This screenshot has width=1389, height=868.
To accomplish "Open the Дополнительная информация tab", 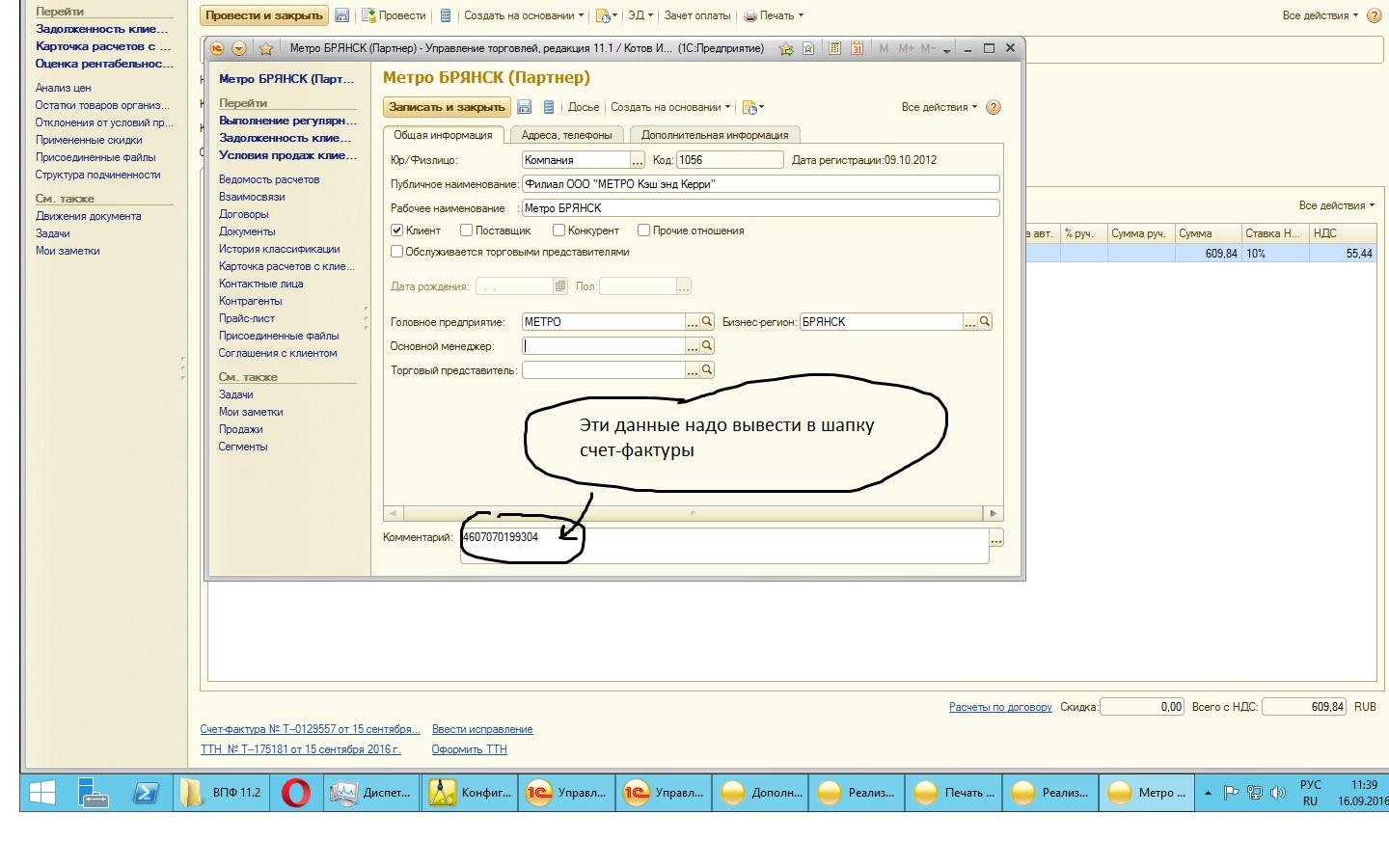I will 715,135.
